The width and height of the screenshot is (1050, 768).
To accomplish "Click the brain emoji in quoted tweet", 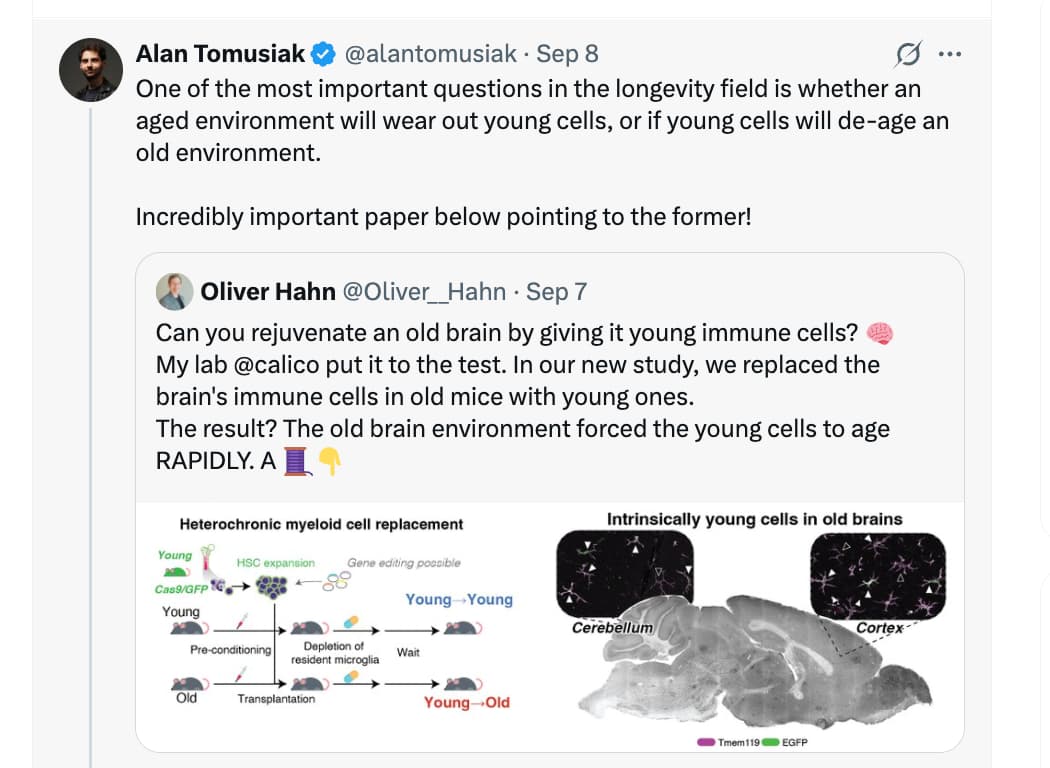I will (879, 333).
